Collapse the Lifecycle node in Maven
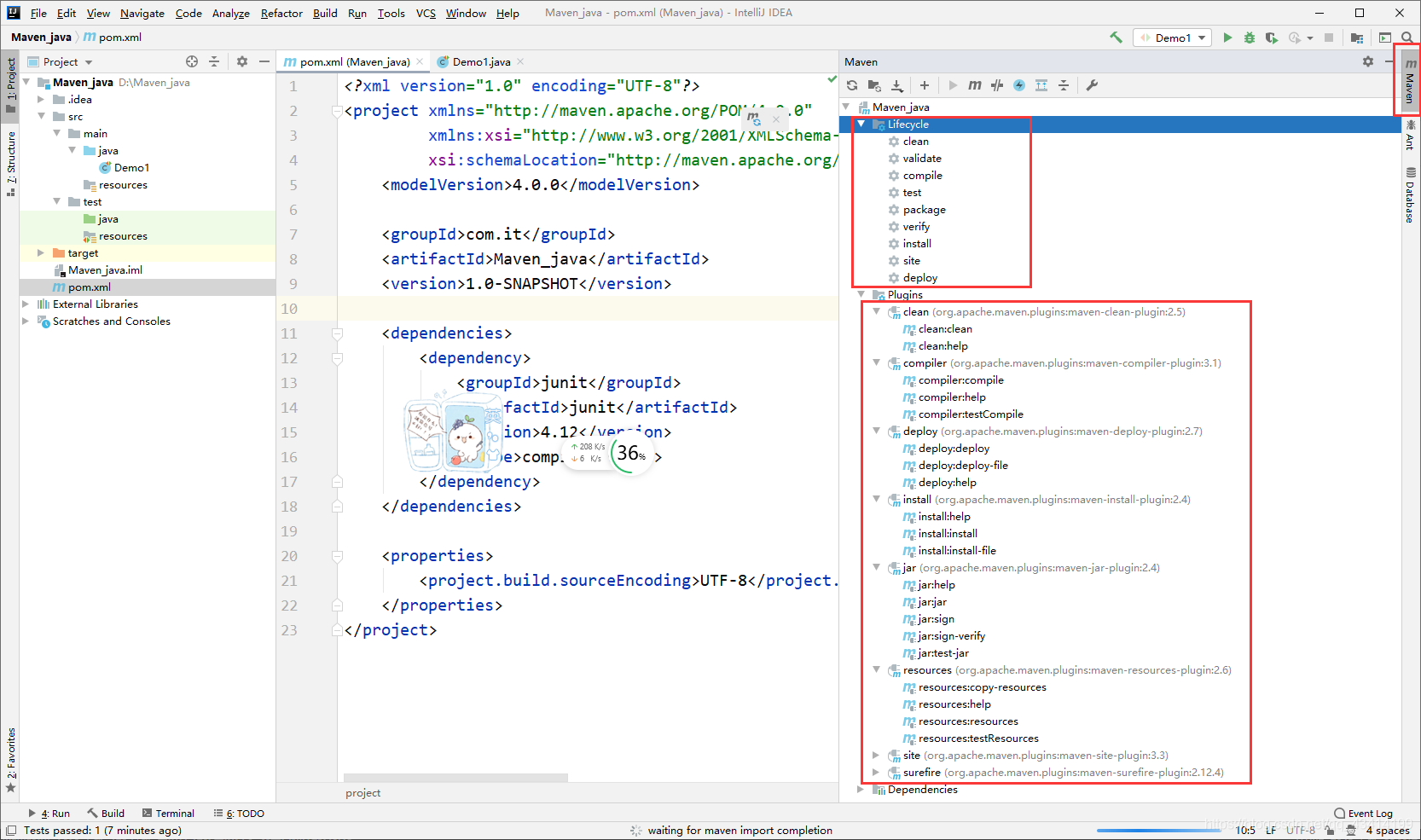Image resolution: width=1421 pixels, height=840 pixels. coord(861,125)
